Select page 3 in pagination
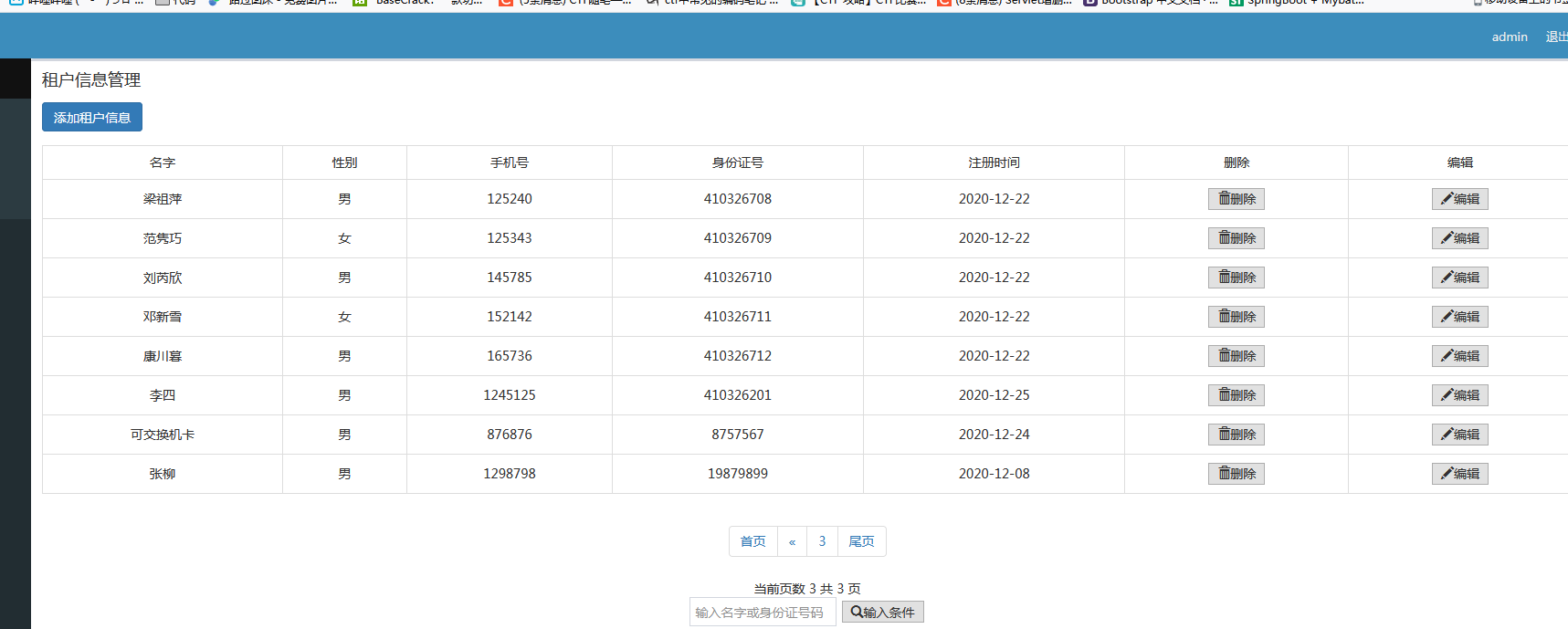This screenshot has height=629, width=1568. pyautogui.click(x=822, y=541)
